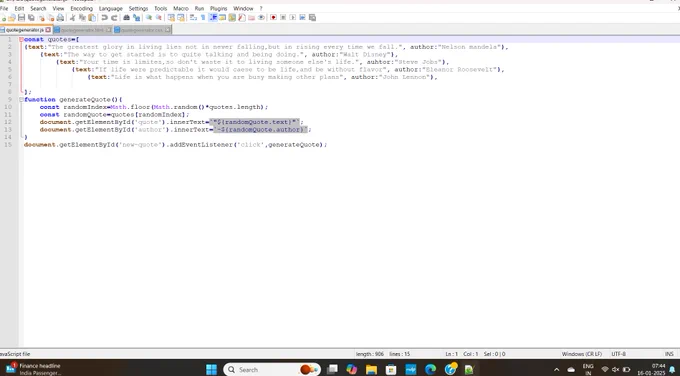Image resolution: width=680 pixels, height=376 pixels.
Task: Open the Function List toolbar icon
Action: coord(242,17)
